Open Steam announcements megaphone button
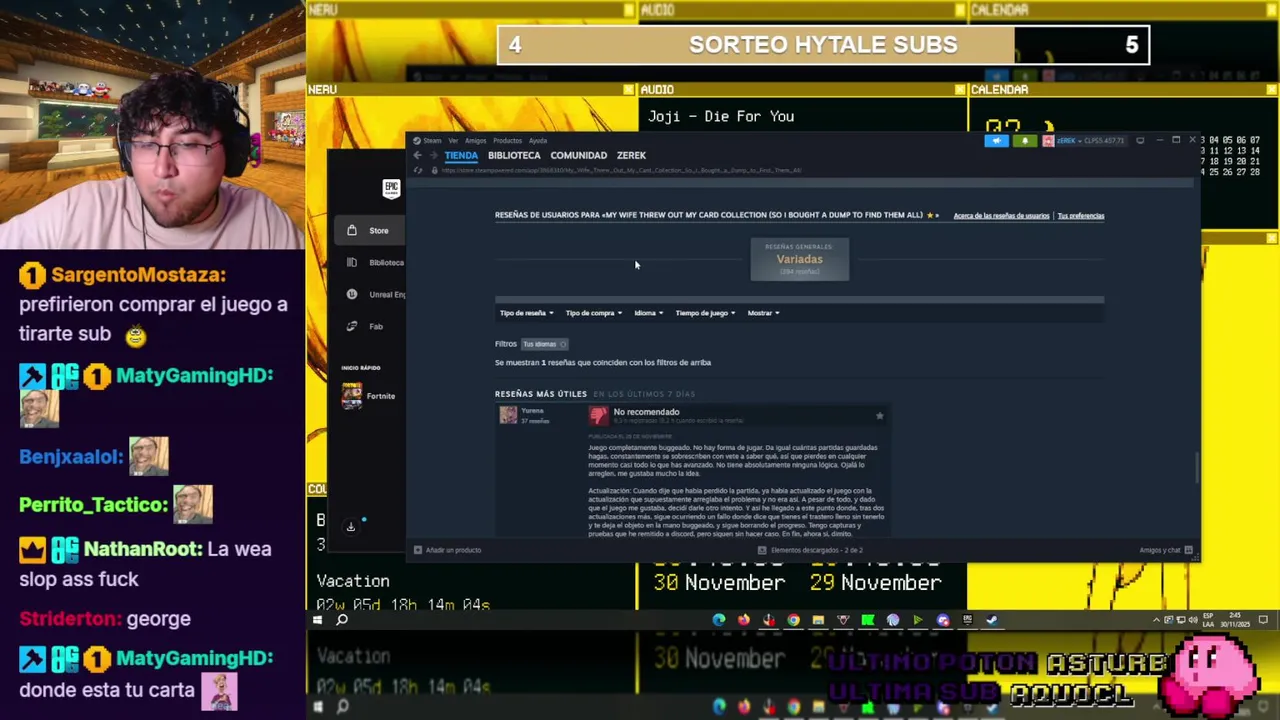The height and width of the screenshot is (720, 1280). pos(996,141)
